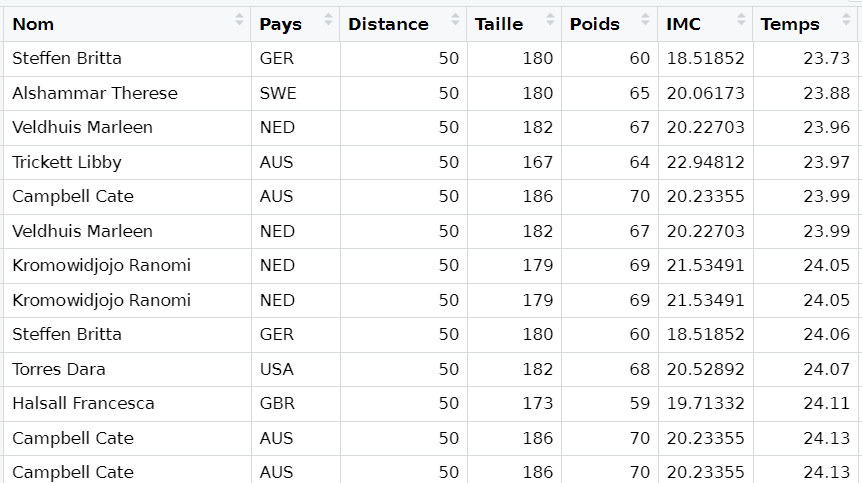Select the SWE country cell
The width and height of the screenshot is (862, 483).
click(278, 93)
